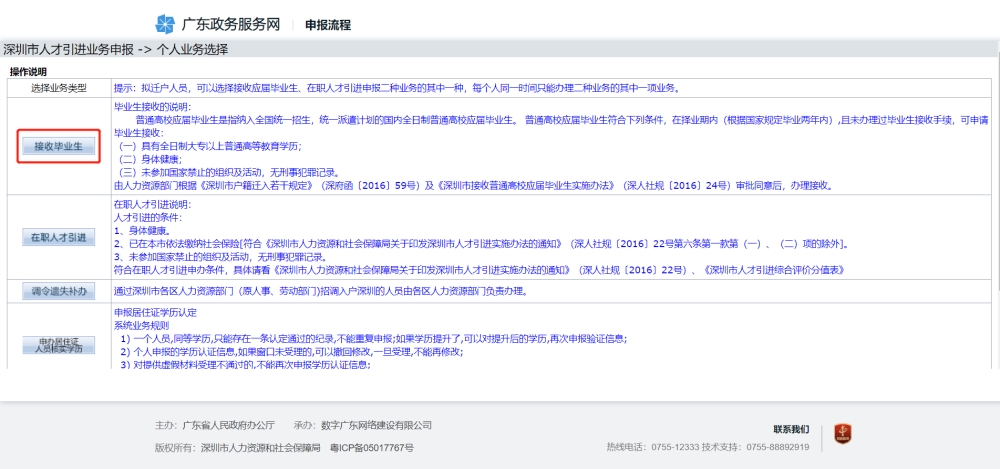1000x469 pixels.
Task: Click the line （一）具有全日制大专以上普通高等教育学历
Action: (210, 146)
